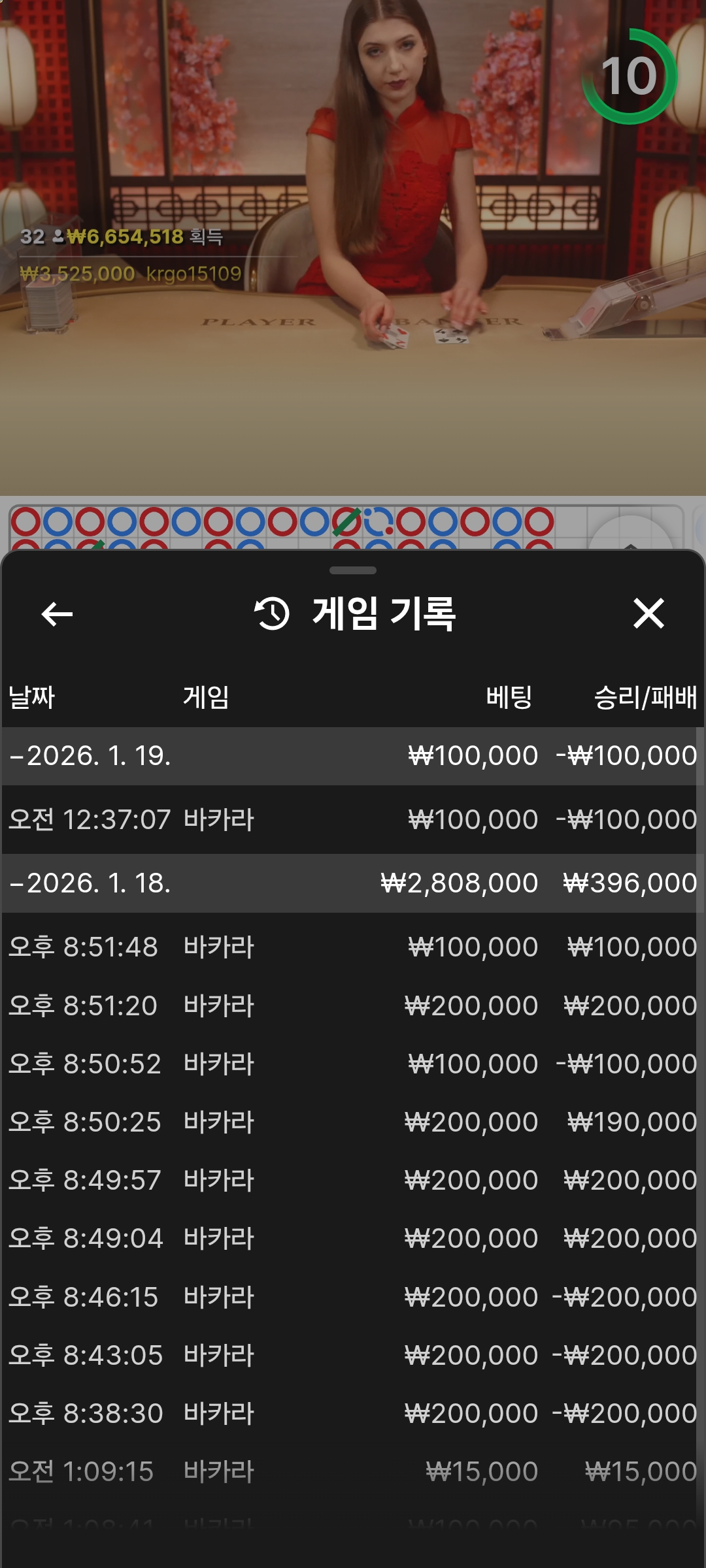Tap the green-slashed tie marker in roadmap

[x=346, y=522]
